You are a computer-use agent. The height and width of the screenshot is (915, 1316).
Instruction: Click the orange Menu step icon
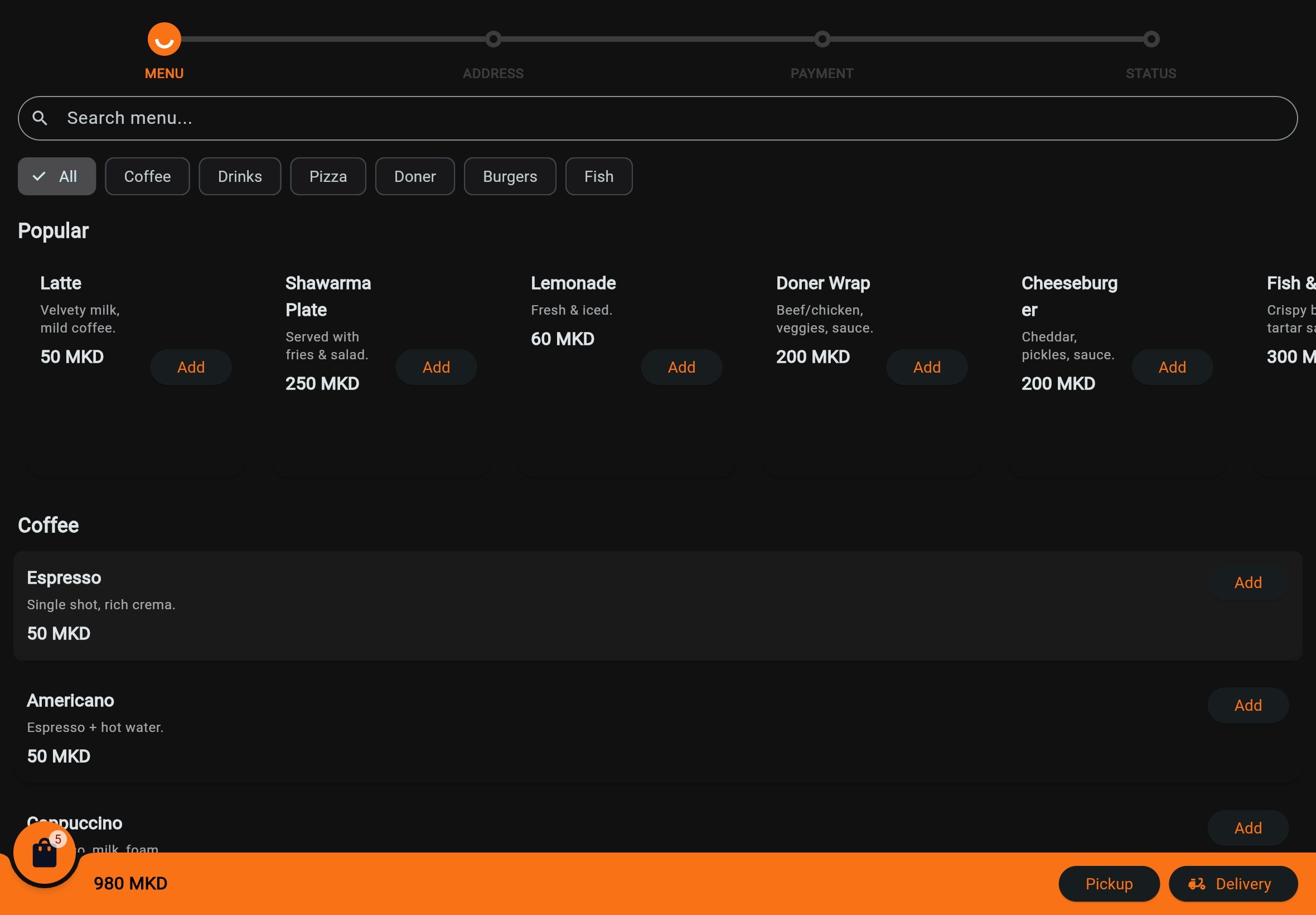click(x=164, y=40)
